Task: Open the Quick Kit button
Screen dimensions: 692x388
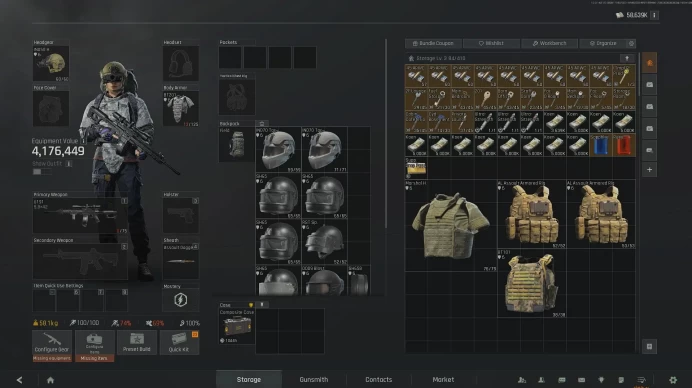Action: [179, 343]
